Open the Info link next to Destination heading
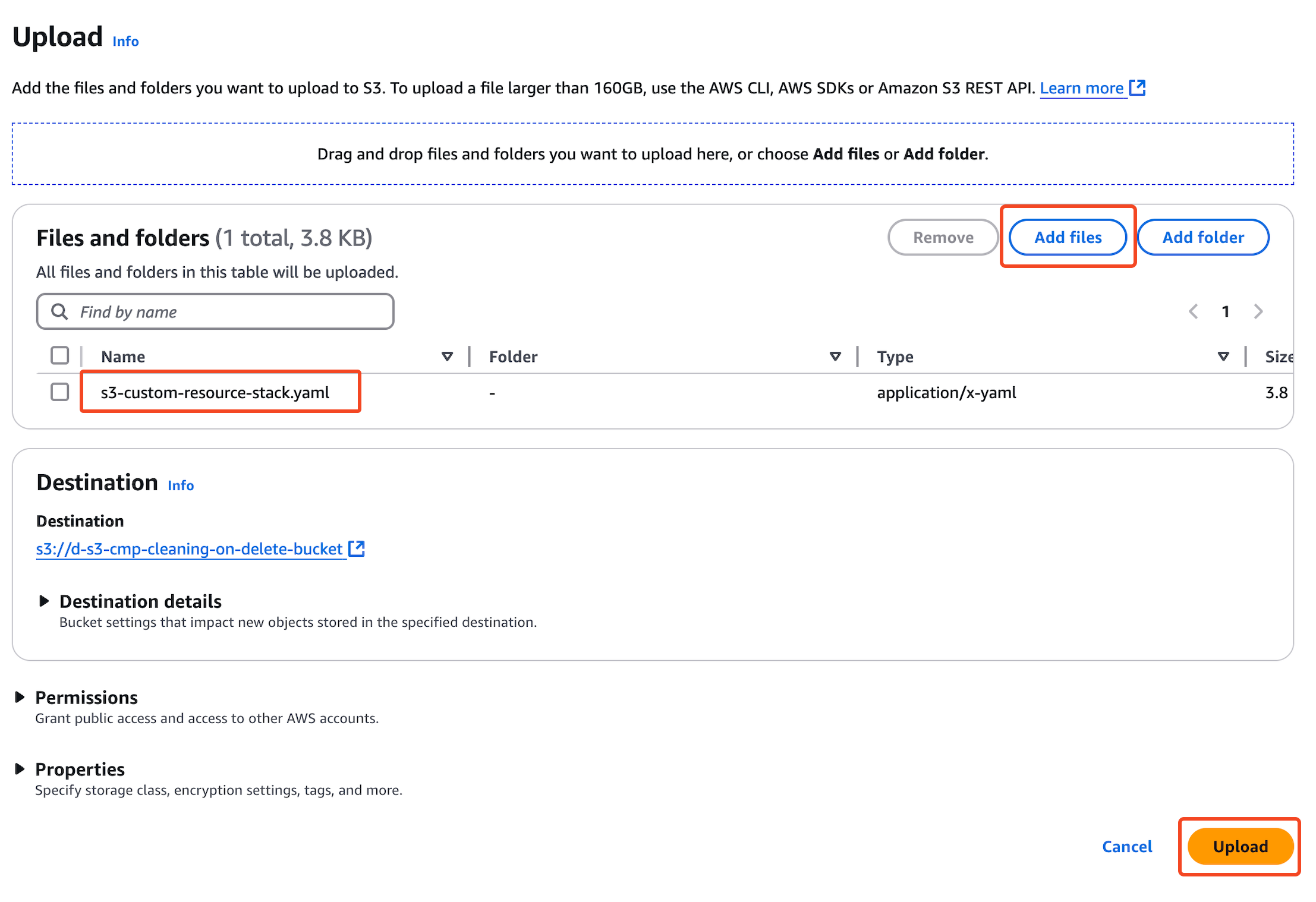This screenshot has height=902, width=1316. (x=181, y=485)
